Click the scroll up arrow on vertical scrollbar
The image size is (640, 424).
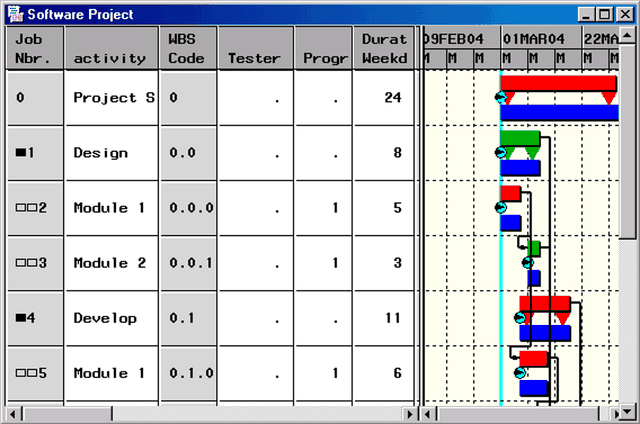click(627, 35)
